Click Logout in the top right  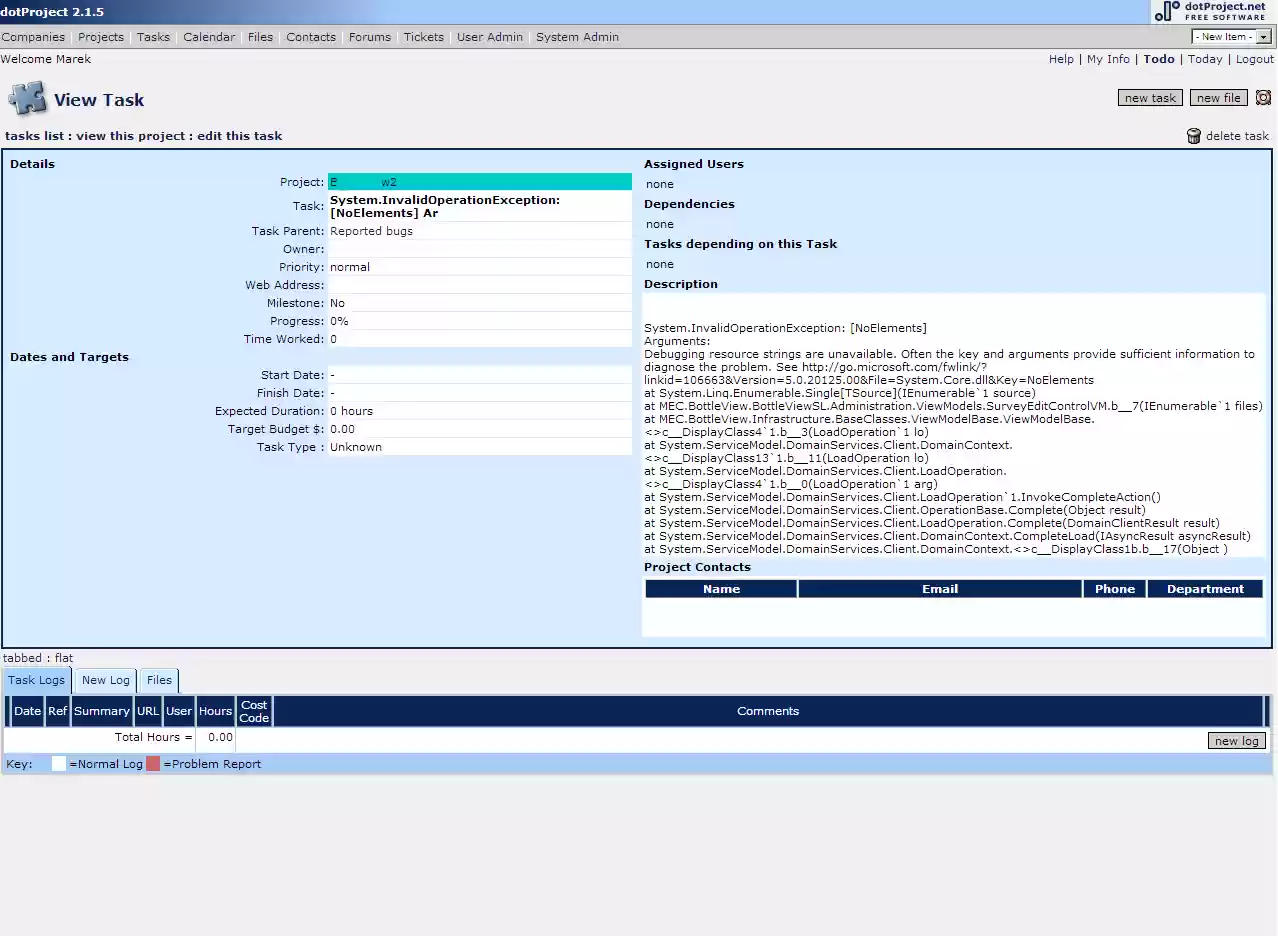(x=1254, y=59)
